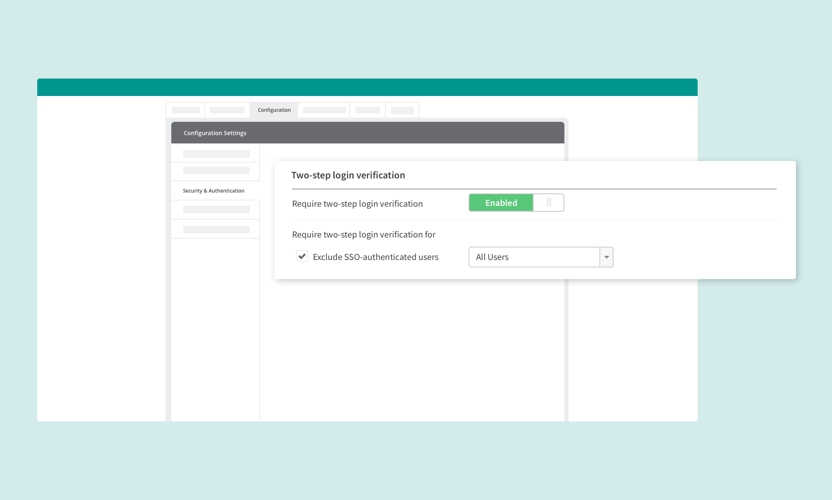Click the Exclude SSO-authenticated users label text
The image size is (832, 500).
coord(375,257)
